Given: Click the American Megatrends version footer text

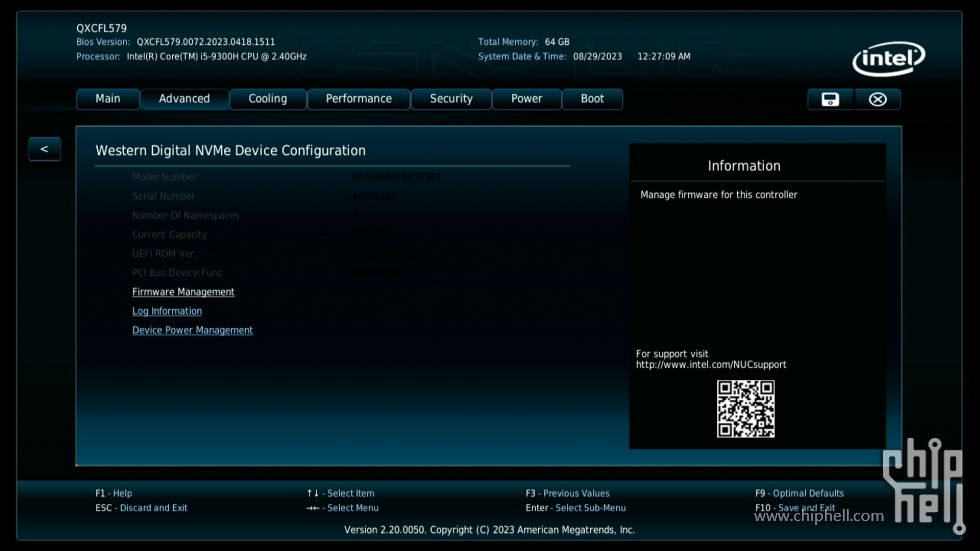Looking at the screenshot, I should pos(489,530).
